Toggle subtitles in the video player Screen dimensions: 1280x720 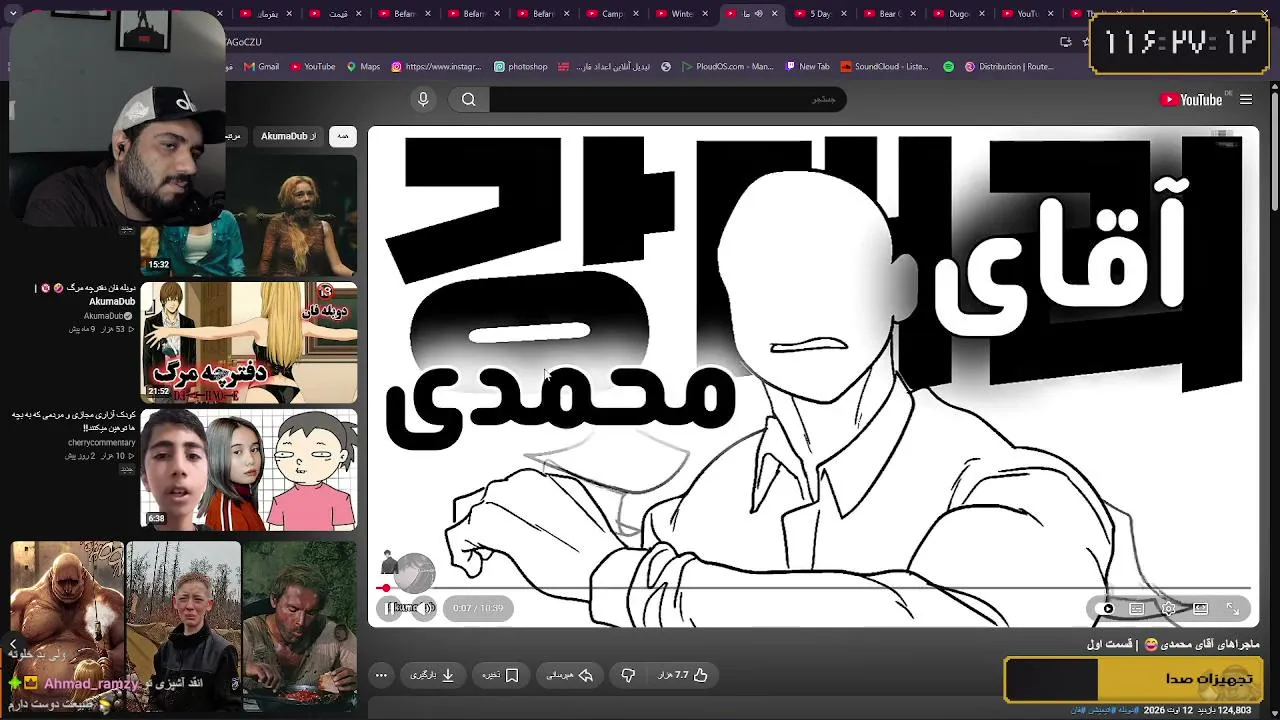point(1137,608)
